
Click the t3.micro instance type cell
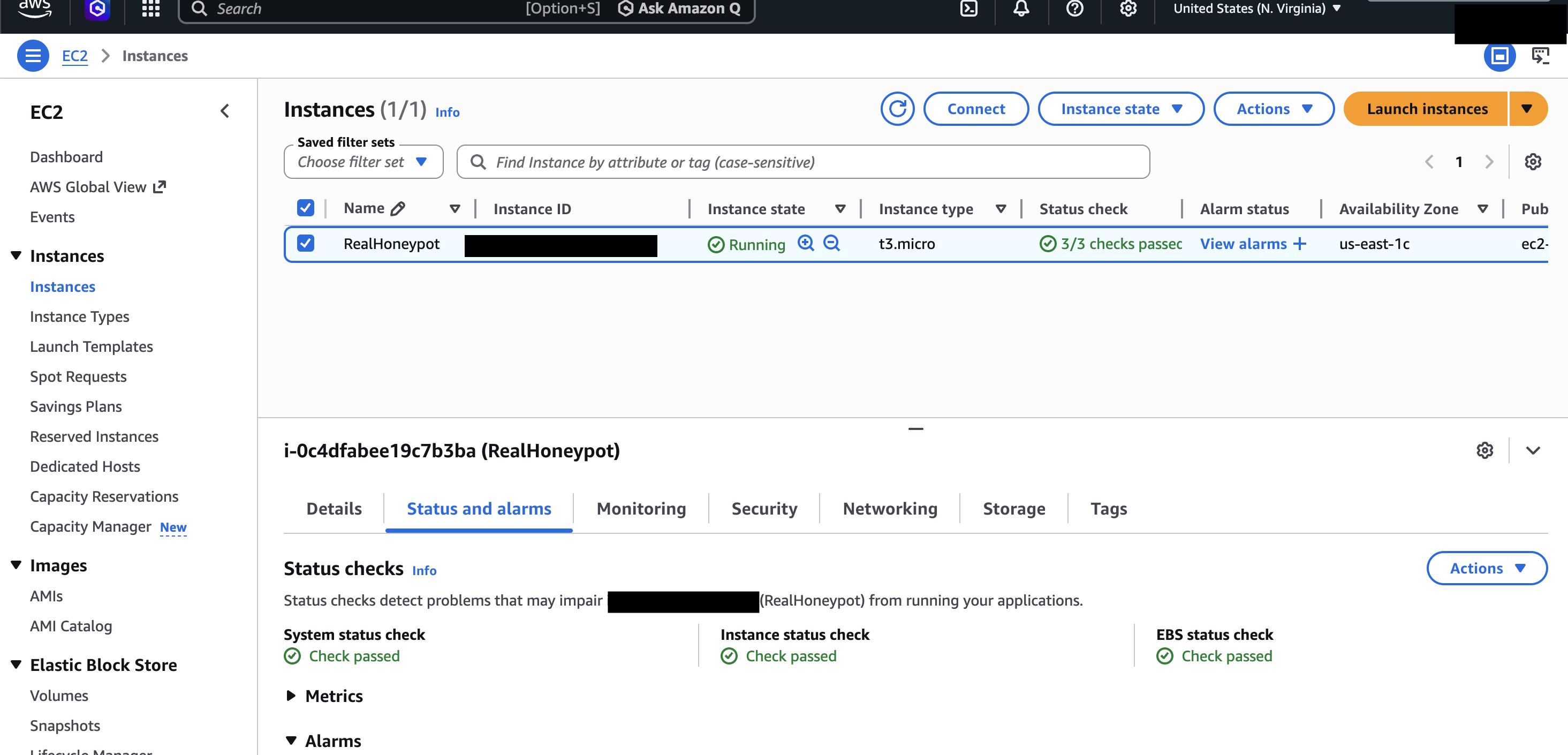(906, 244)
